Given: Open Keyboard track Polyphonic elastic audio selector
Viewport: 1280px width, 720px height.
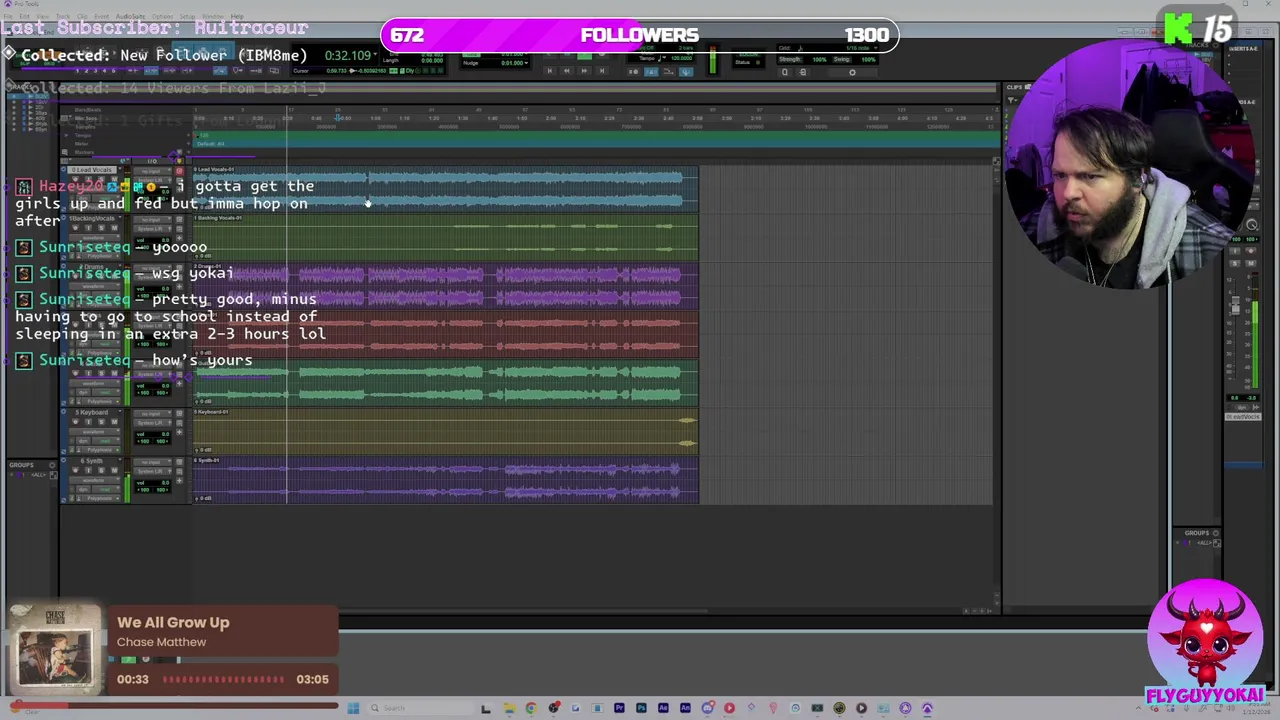Looking at the screenshot, I should tap(101, 450).
